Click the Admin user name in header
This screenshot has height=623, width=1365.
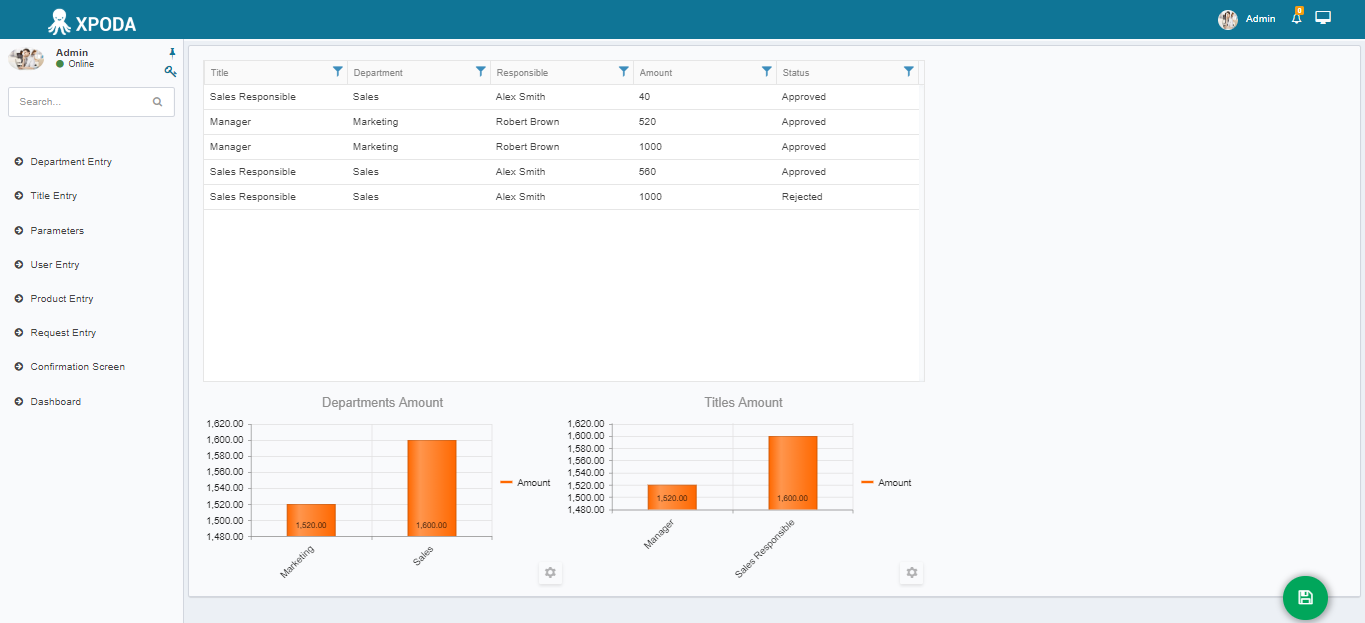tap(1260, 19)
